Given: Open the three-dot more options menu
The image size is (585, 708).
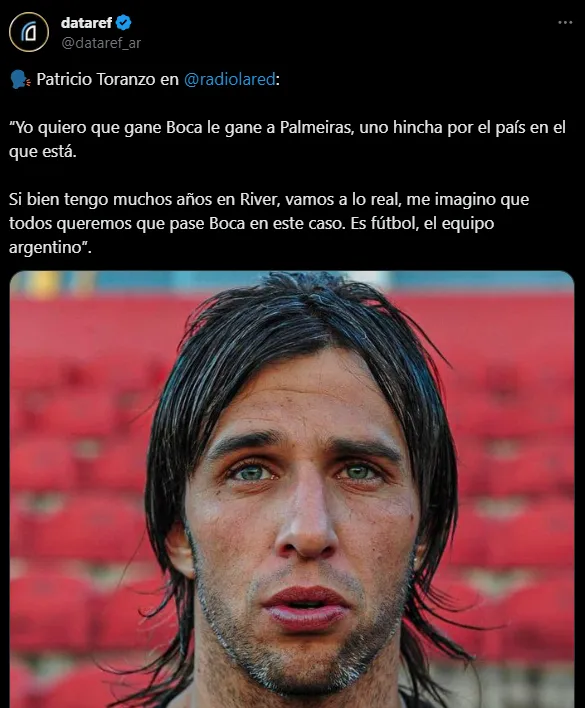Looking at the screenshot, I should (x=565, y=22).
